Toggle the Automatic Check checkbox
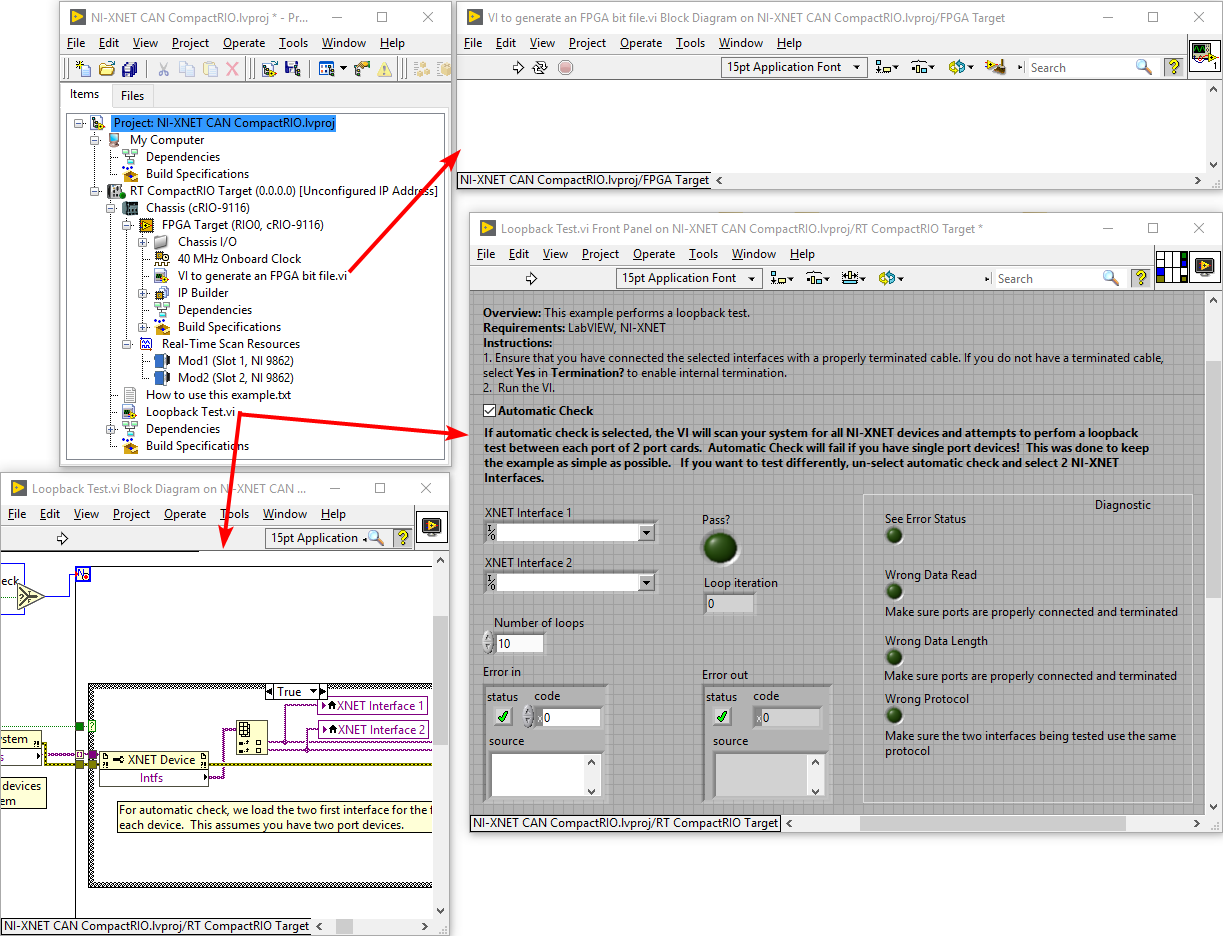1223x936 pixels. 490,410
